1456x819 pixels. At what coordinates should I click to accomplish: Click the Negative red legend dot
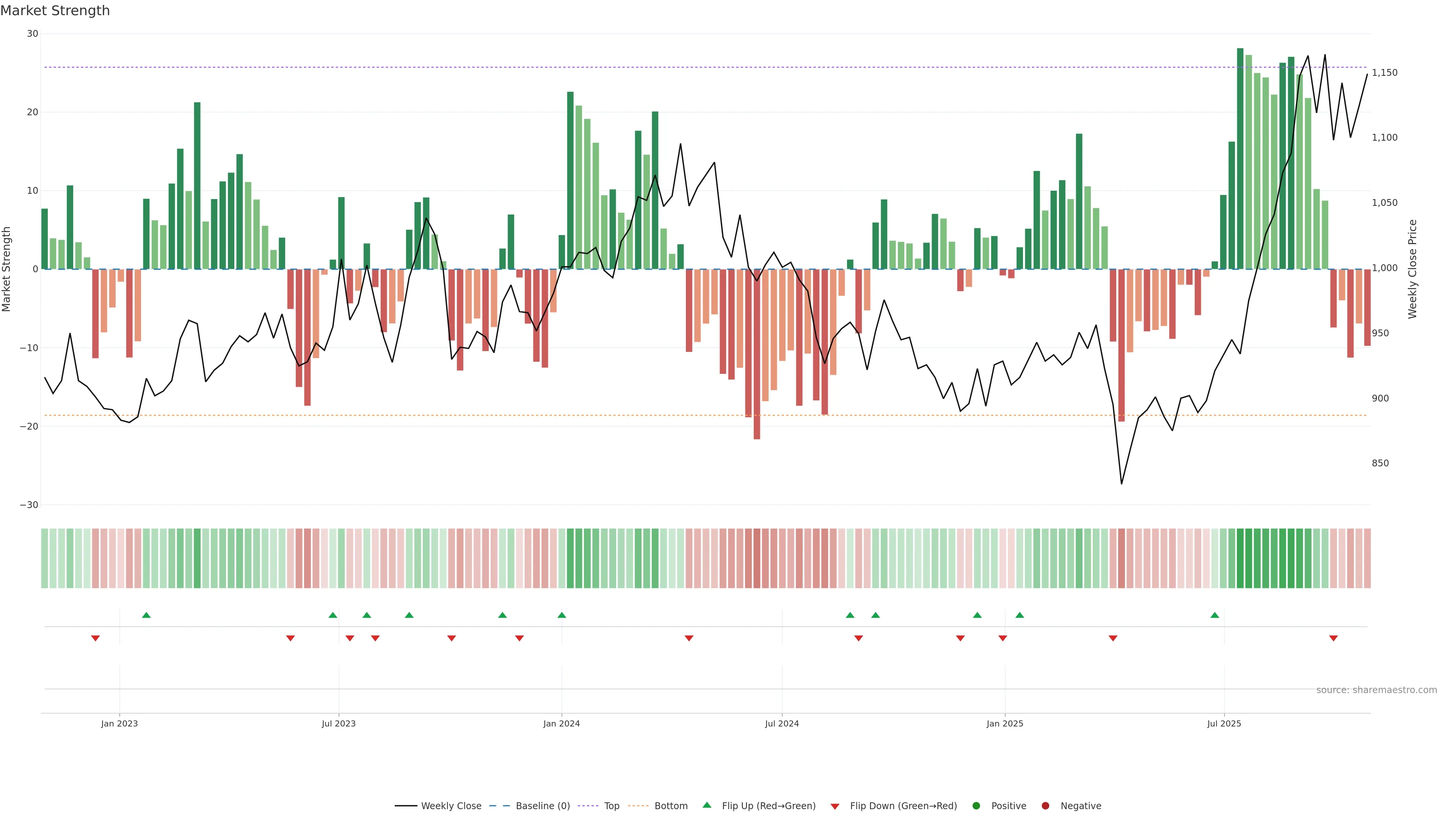1045,806
